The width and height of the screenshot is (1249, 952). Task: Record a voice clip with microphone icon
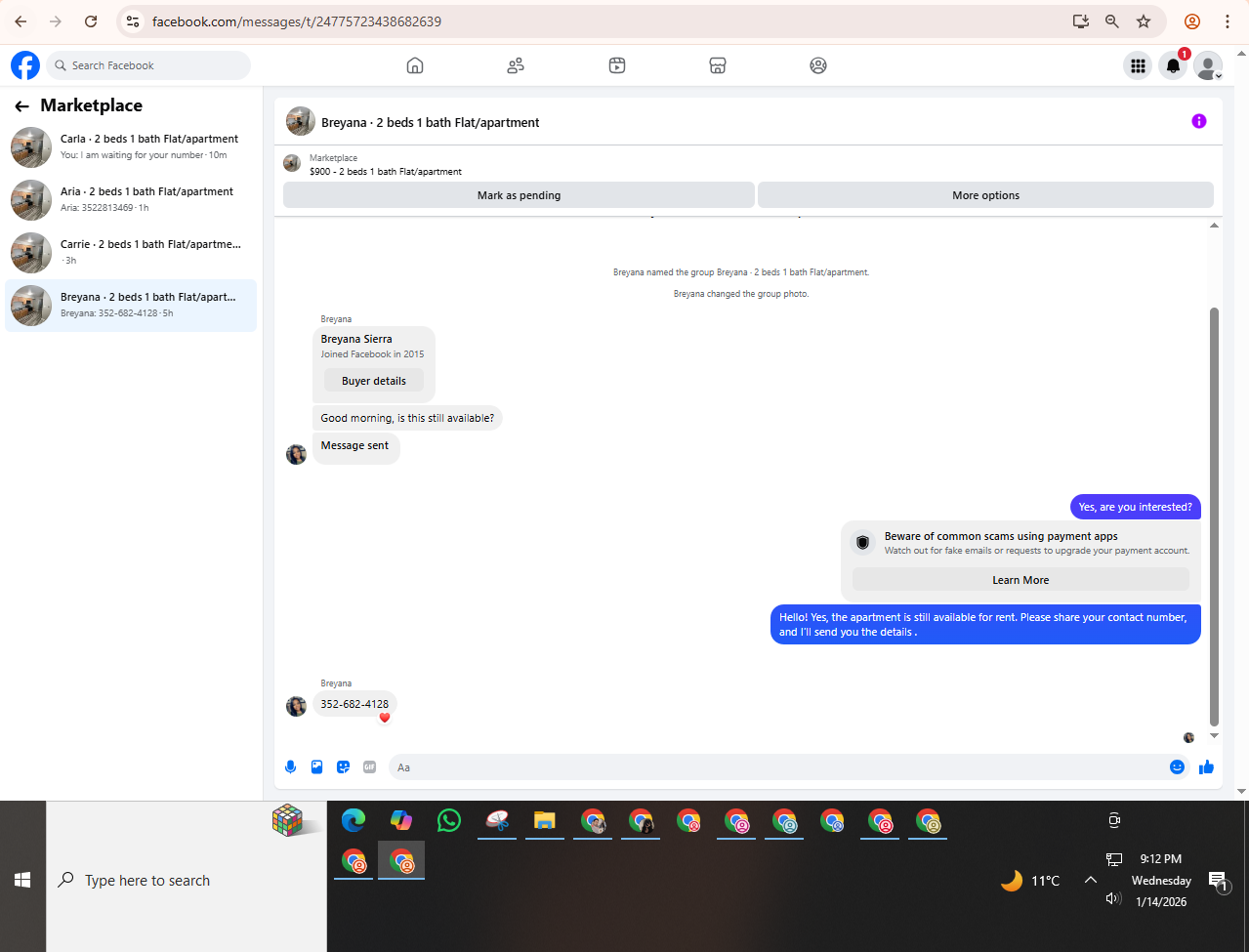pyautogui.click(x=290, y=767)
